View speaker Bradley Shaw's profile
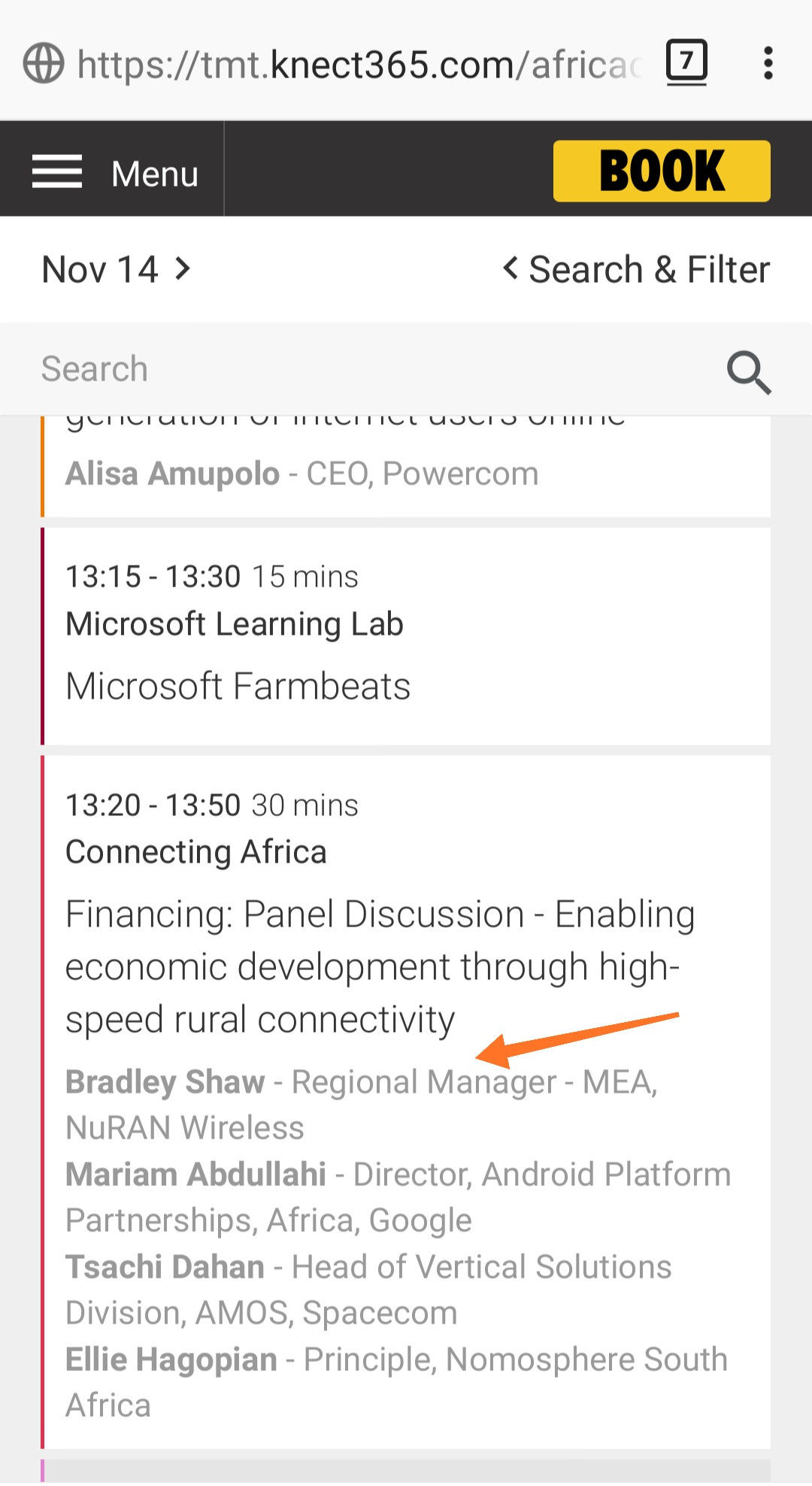812x1486 pixels. pyautogui.click(x=165, y=1082)
